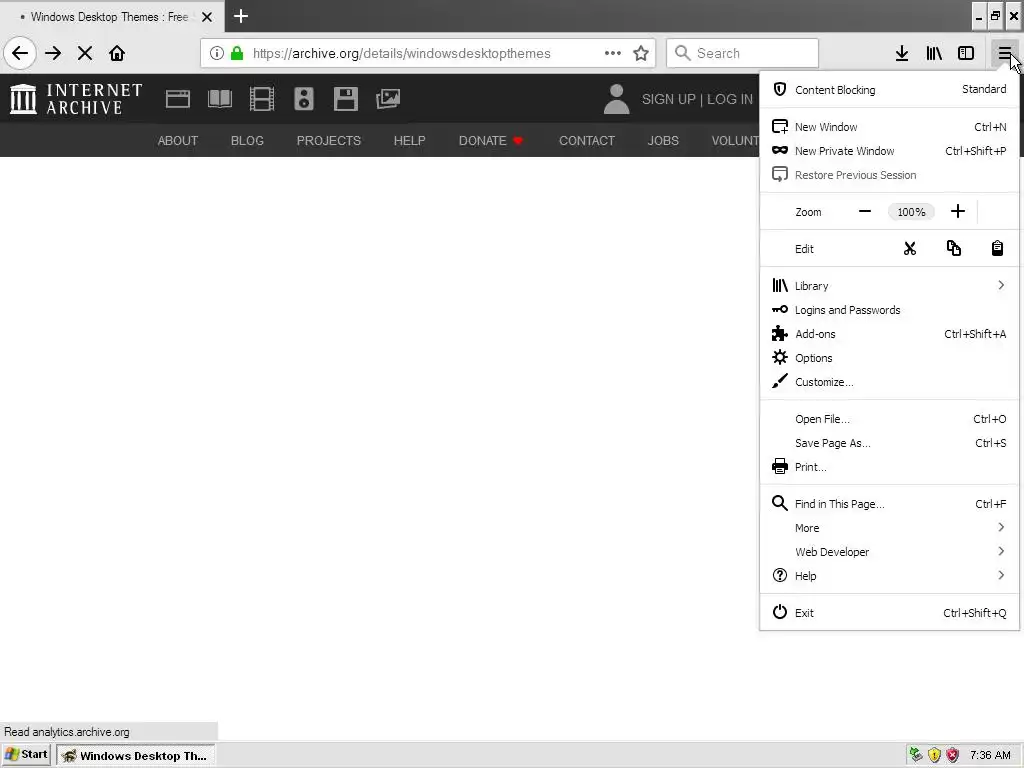The height and width of the screenshot is (768, 1024).
Task: Open the Add-ons manager
Action: [x=889, y=334]
